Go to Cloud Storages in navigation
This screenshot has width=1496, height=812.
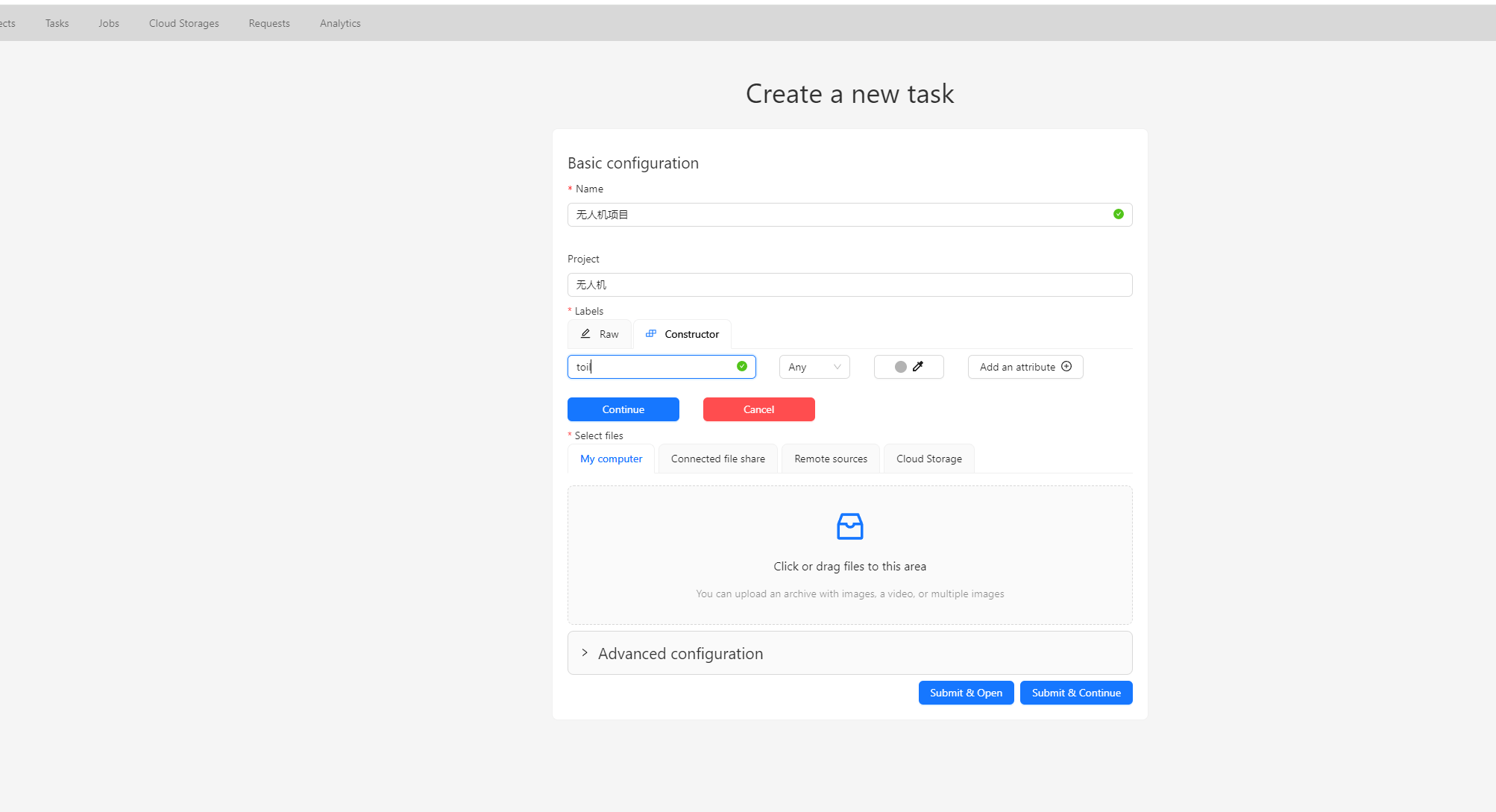pyautogui.click(x=183, y=23)
